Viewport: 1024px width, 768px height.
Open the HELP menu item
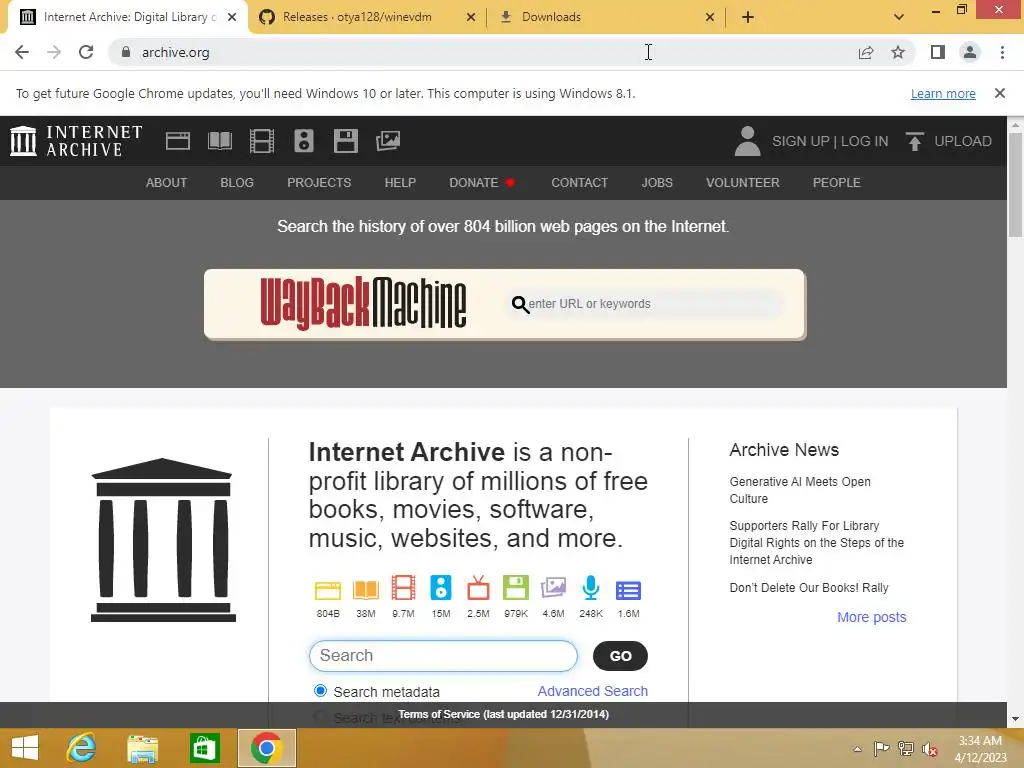click(x=400, y=183)
